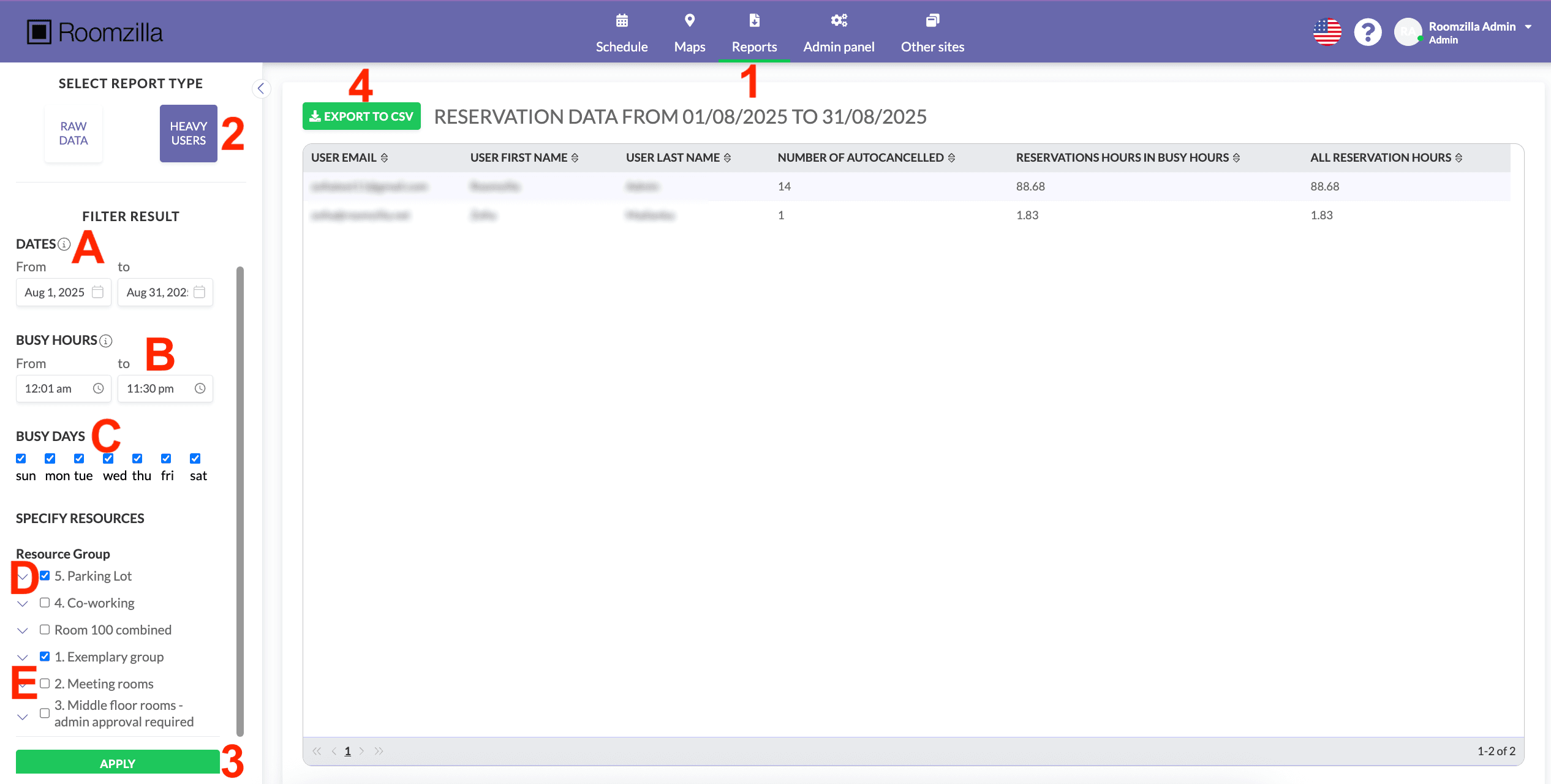
Task: Expand the 3. Middle floor rooms group
Action: (23, 716)
